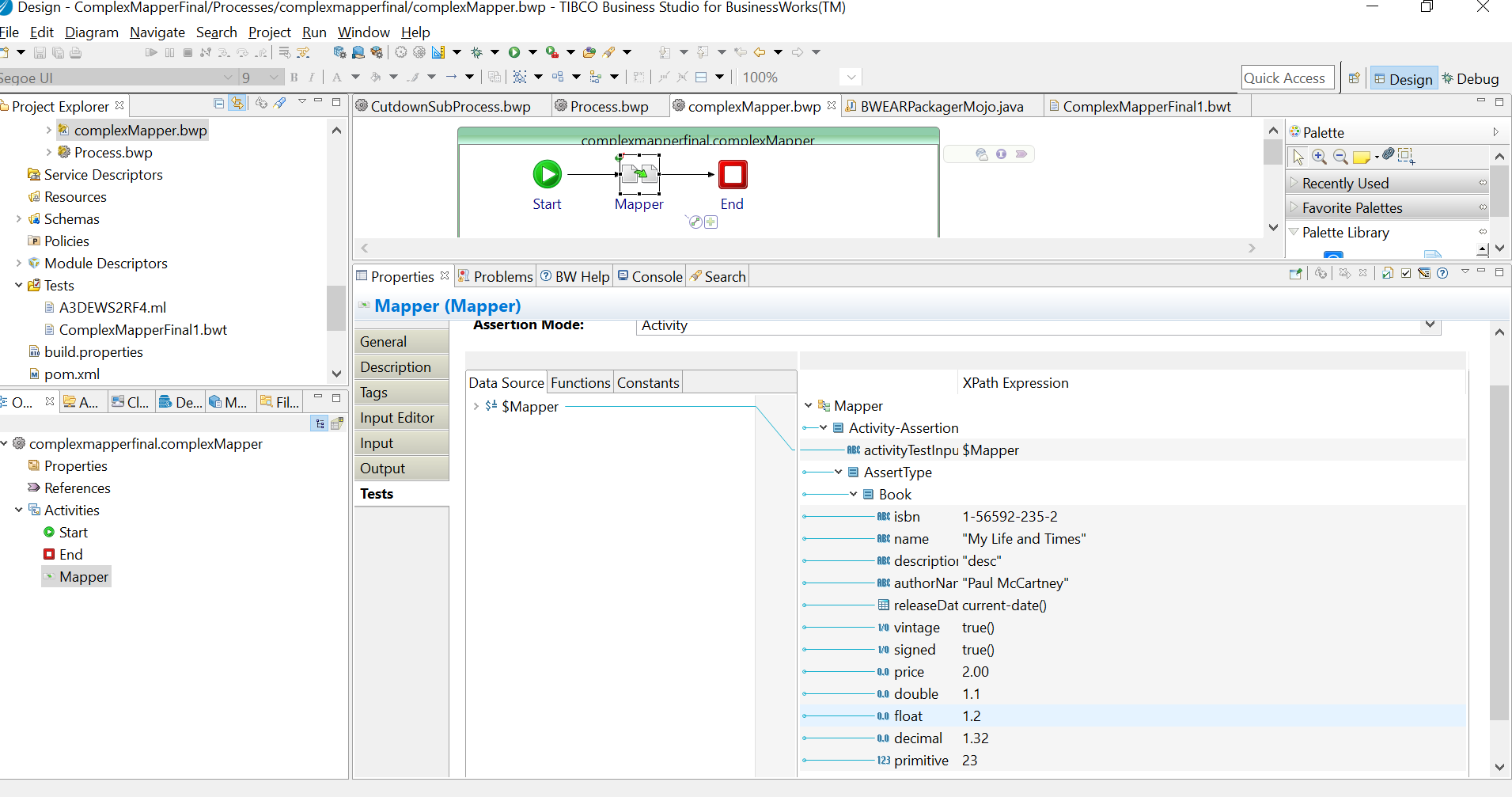Pick the yellow Note tool in palette

coord(1362,157)
